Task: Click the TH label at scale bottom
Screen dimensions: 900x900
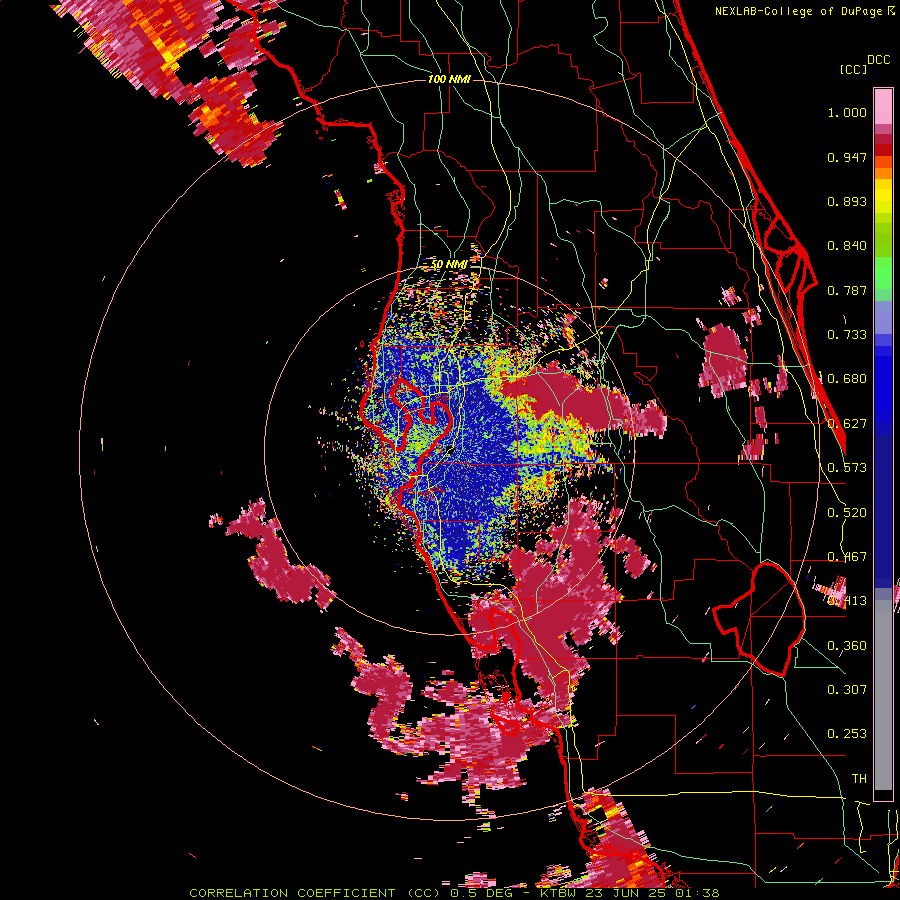Action: point(859,779)
